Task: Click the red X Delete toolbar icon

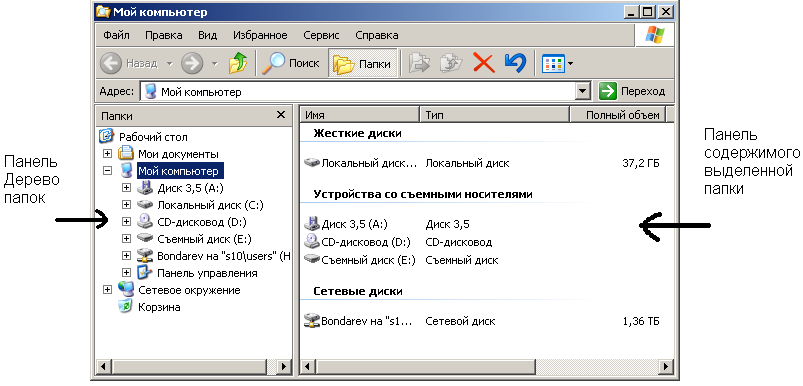Action: (x=483, y=63)
